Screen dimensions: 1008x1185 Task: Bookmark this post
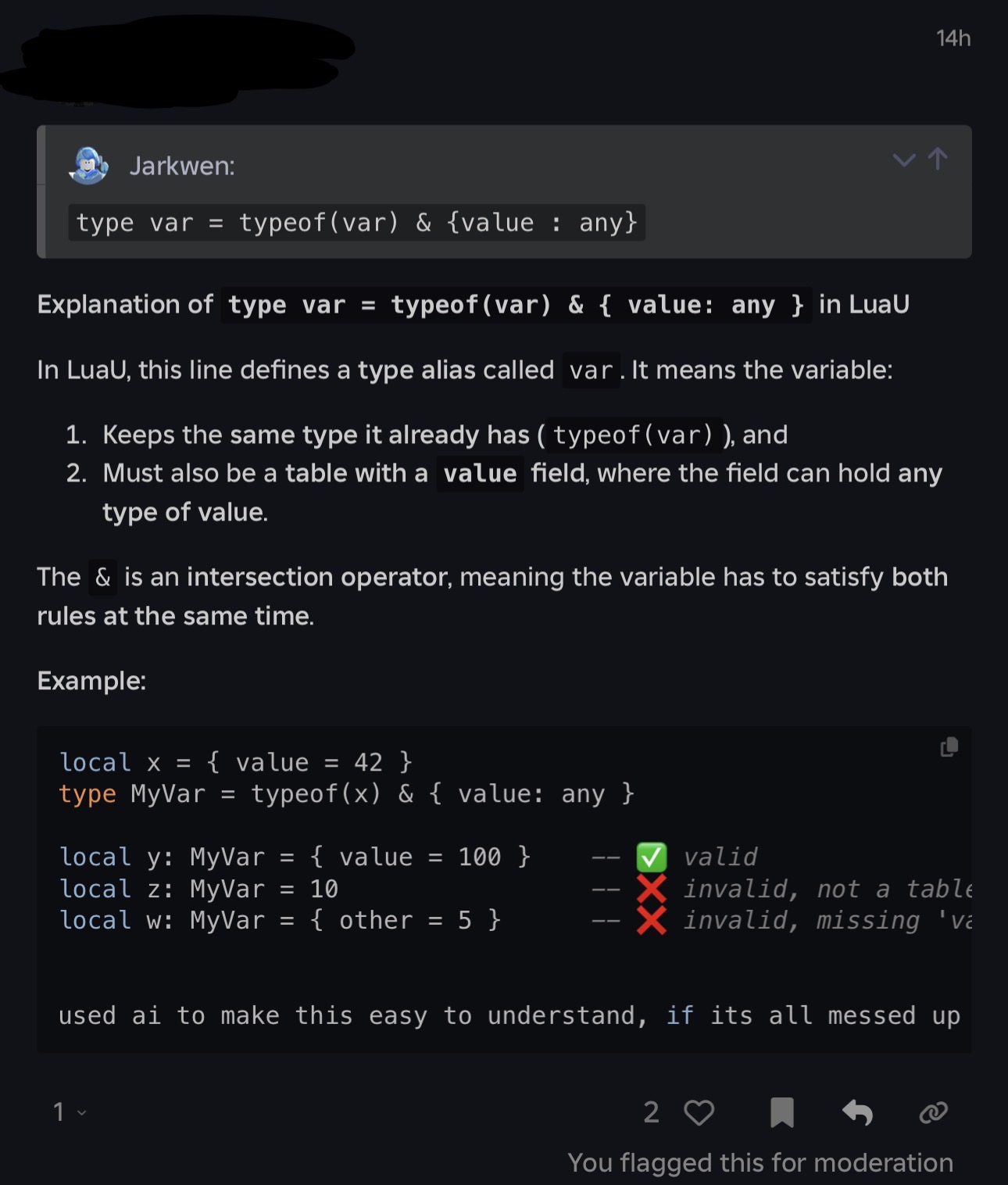[x=781, y=1112]
